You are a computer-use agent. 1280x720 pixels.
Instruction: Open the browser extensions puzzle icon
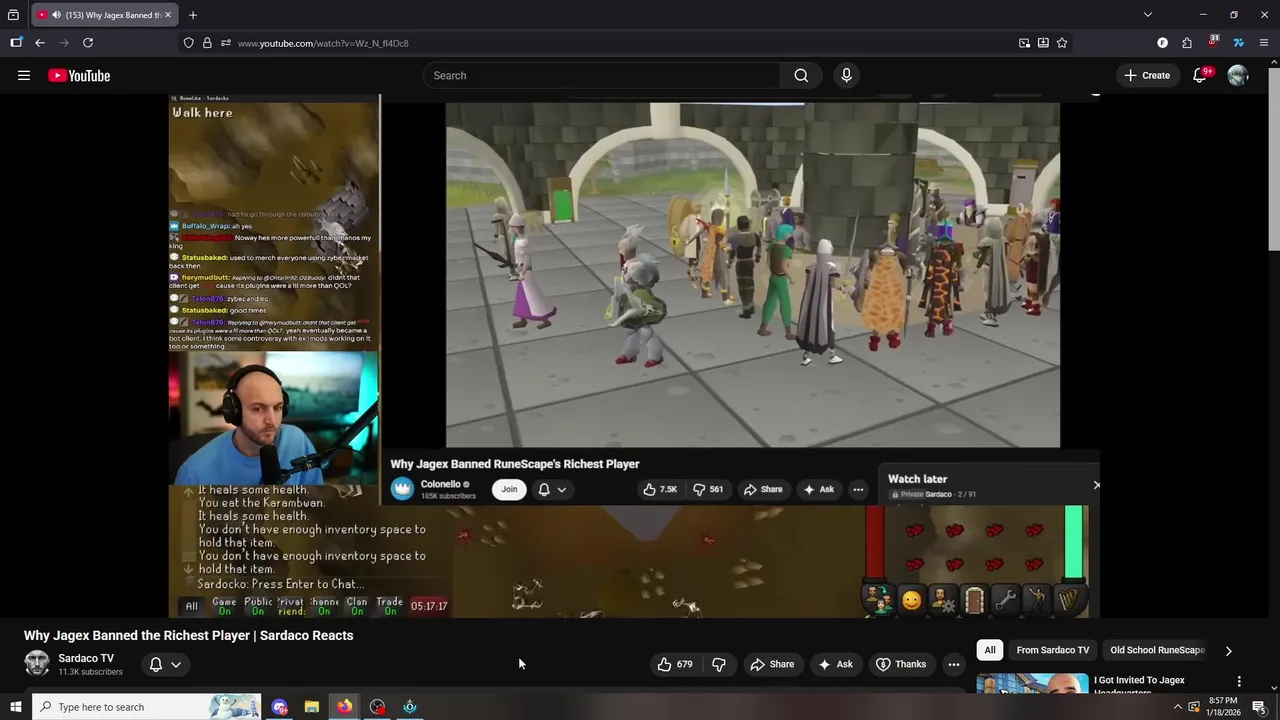pos(1187,43)
